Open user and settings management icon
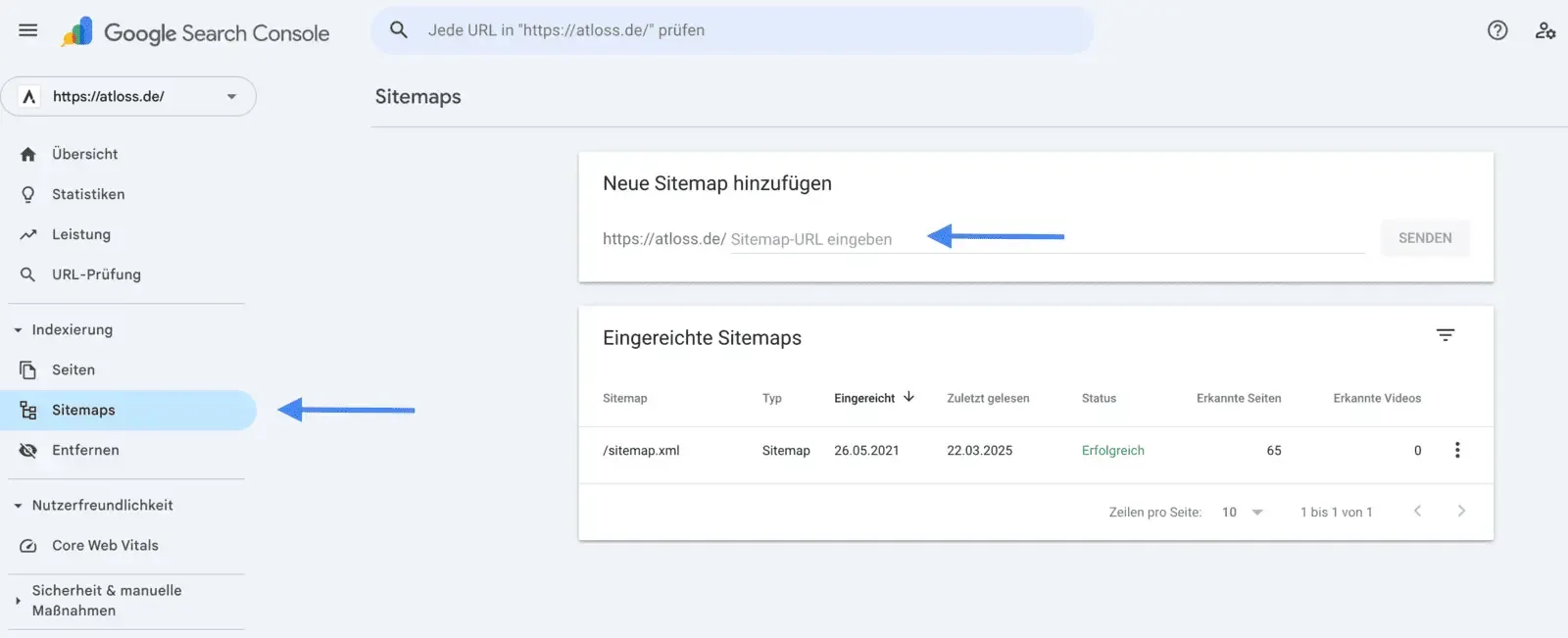The height and width of the screenshot is (638, 1568). coord(1545,30)
